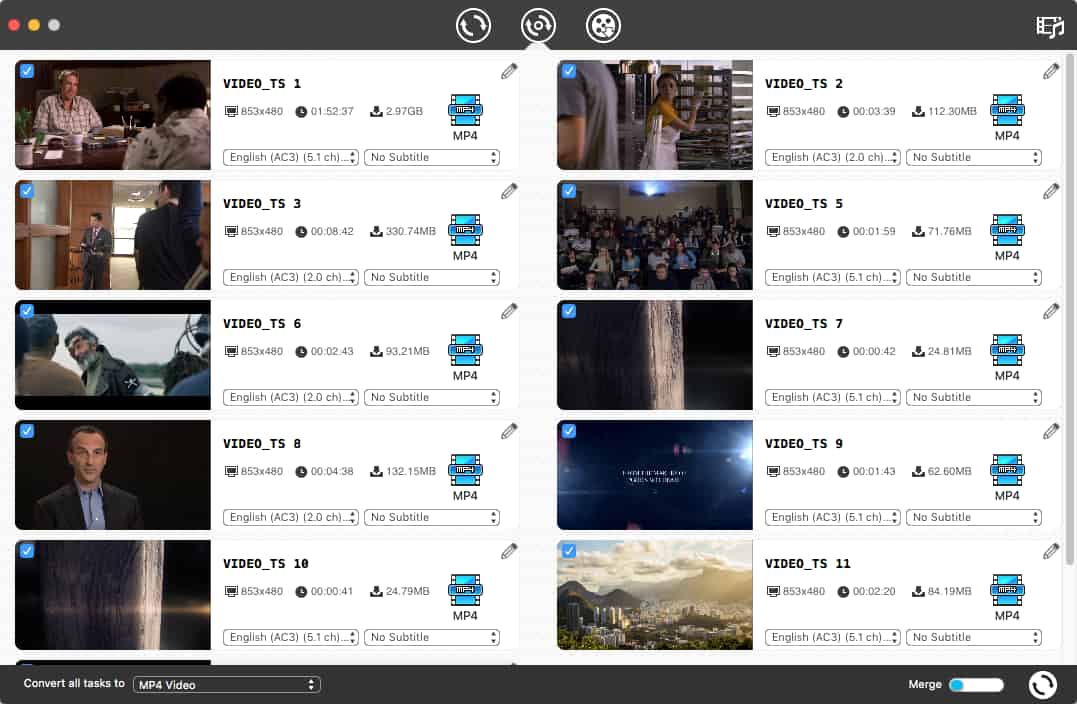Open audio track dropdown for VIDEO_TS 8
Viewport: 1077px width, 704px height.
click(x=291, y=517)
